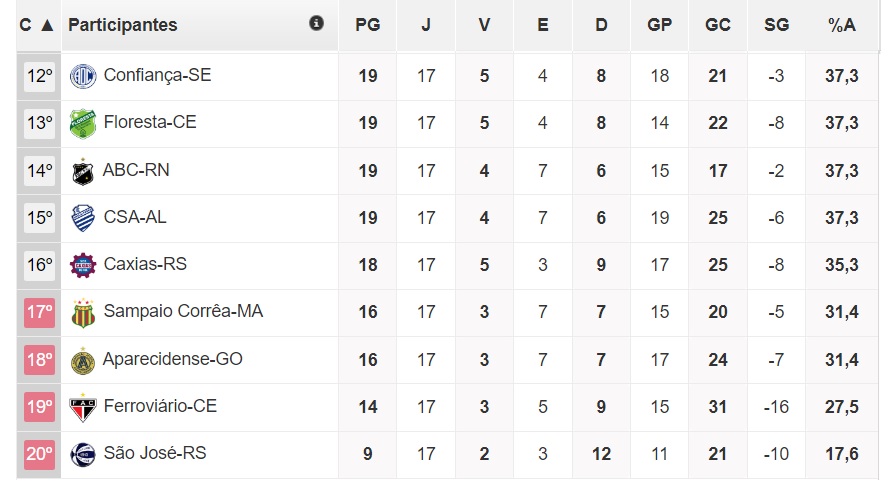The image size is (889, 492).
Task: Open the Sampaio Corrêa-MA team link
Action: point(183,312)
